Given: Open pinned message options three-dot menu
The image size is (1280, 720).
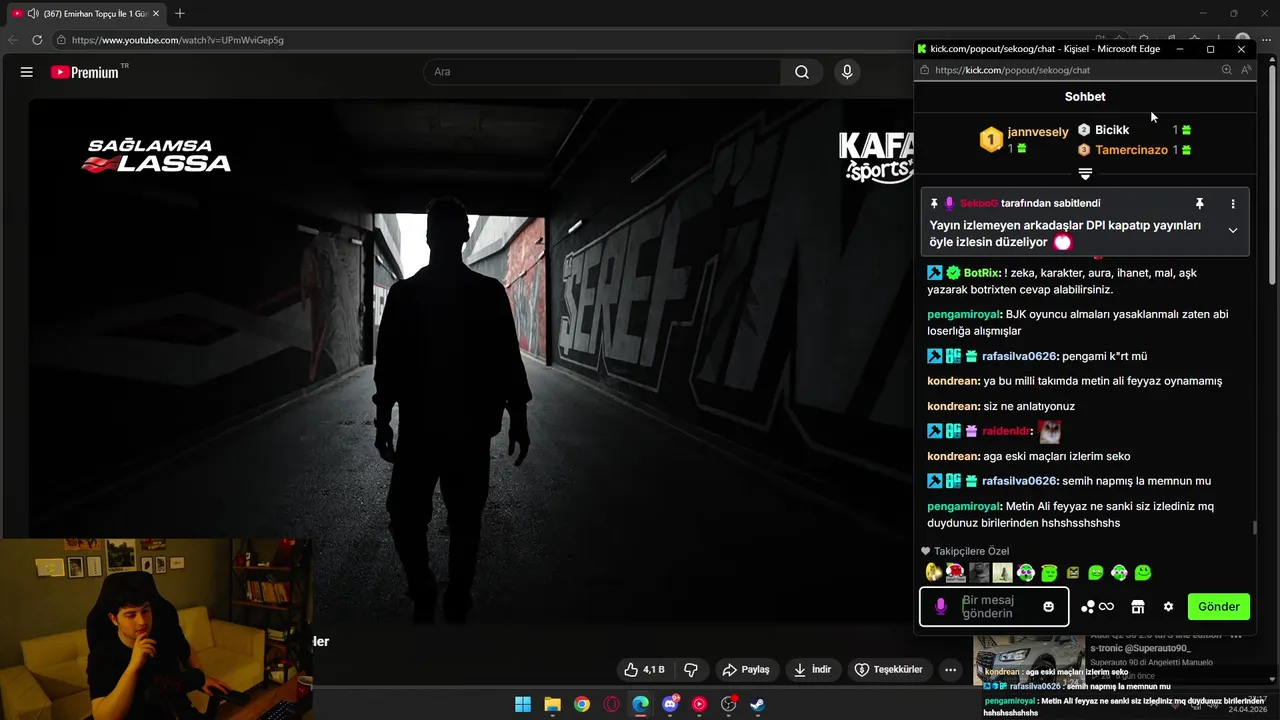Looking at the screenshot, I should (1233, 203).
